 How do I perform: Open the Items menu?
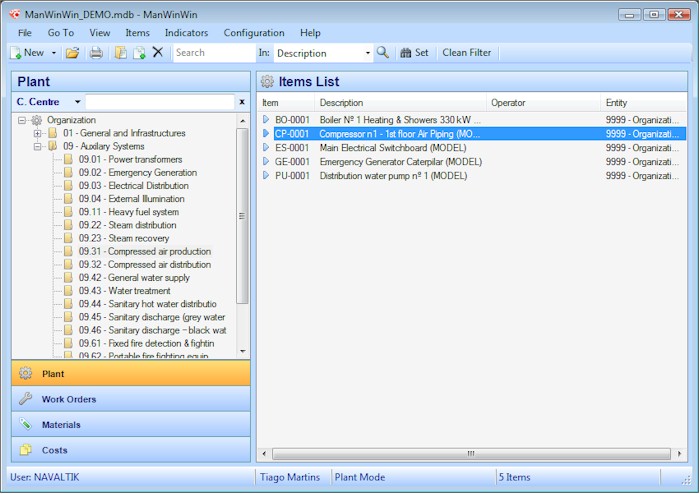point(138,33)
